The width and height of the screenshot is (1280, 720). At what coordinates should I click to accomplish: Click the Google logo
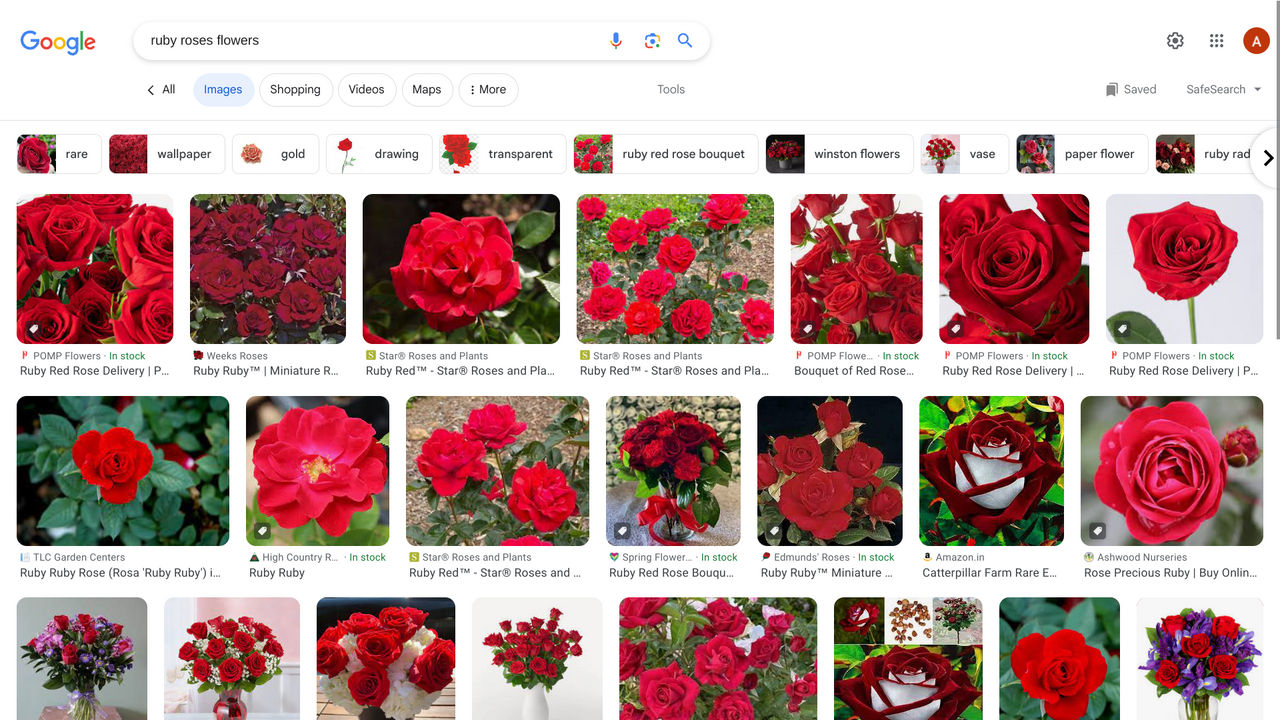57,42
